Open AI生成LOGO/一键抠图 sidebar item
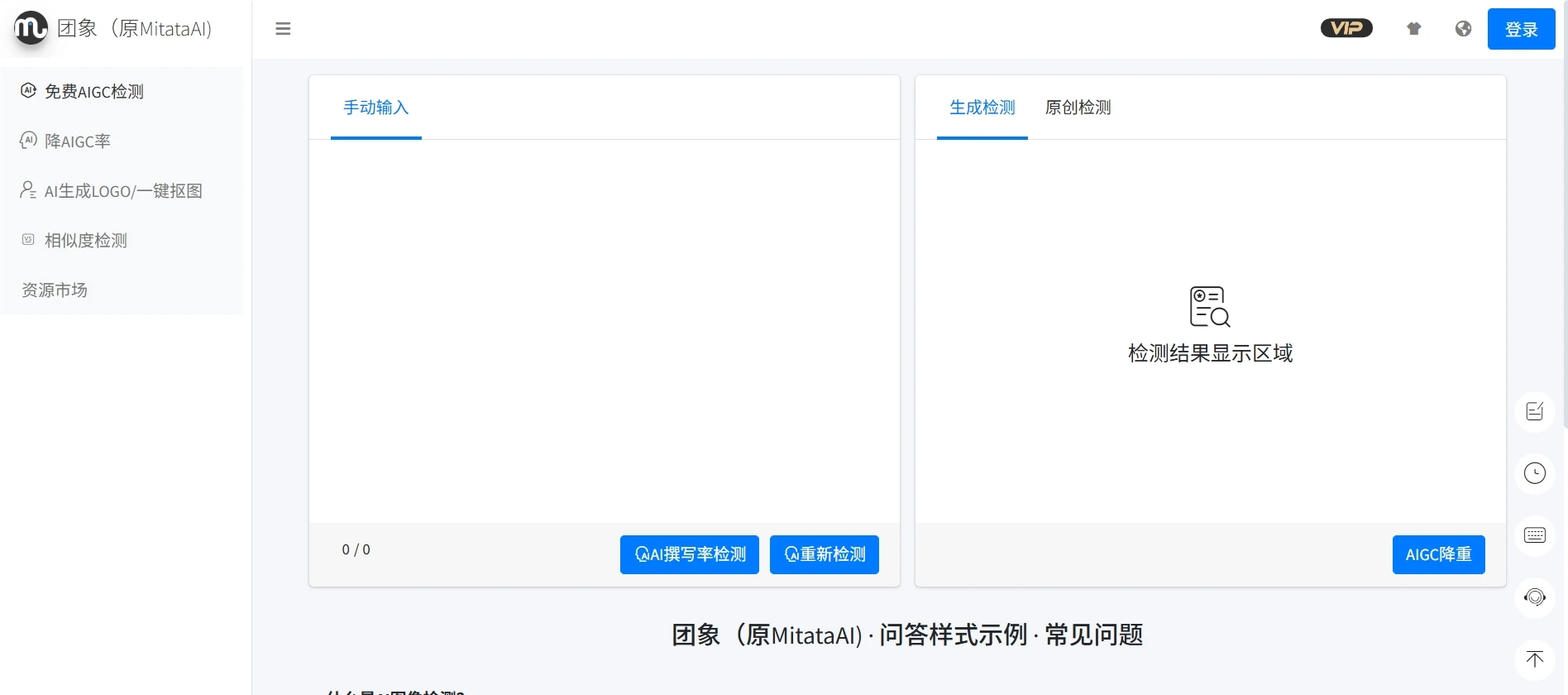Screen dimensions: 1568x695 (x=122, y=190)
